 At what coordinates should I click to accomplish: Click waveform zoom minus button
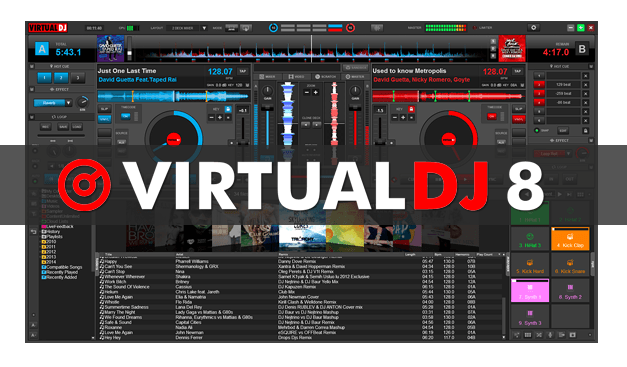pos(307,92)
